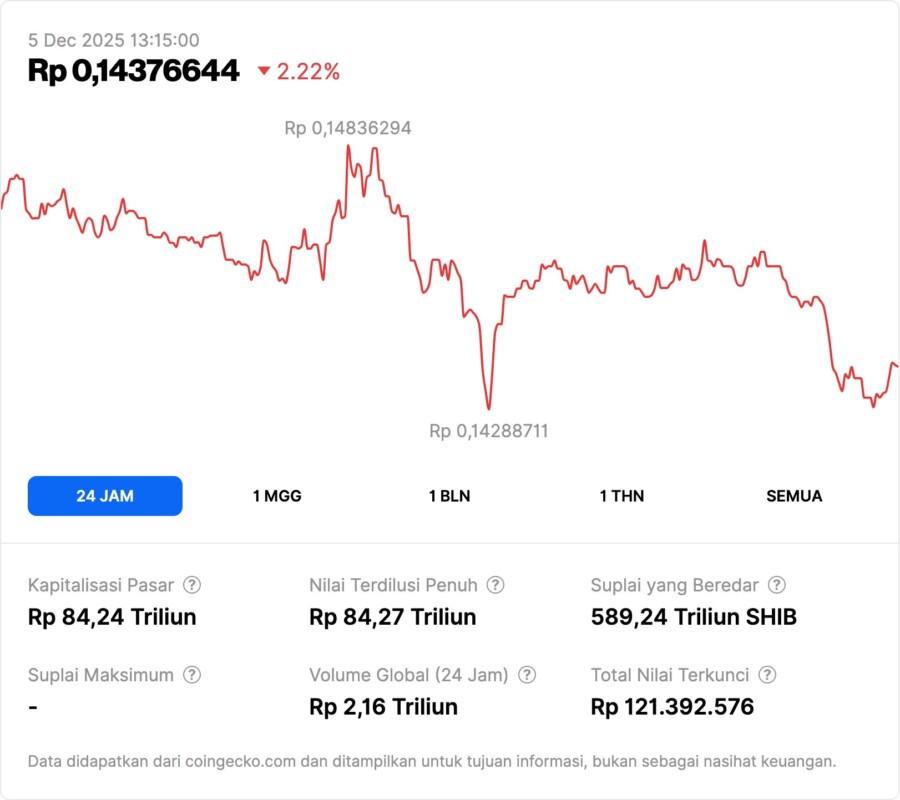The image size is (900, 800).
Task: Show the Suplai yang Beredar tooltip icon
Action: pyautogui.click(x=776, y=585)
